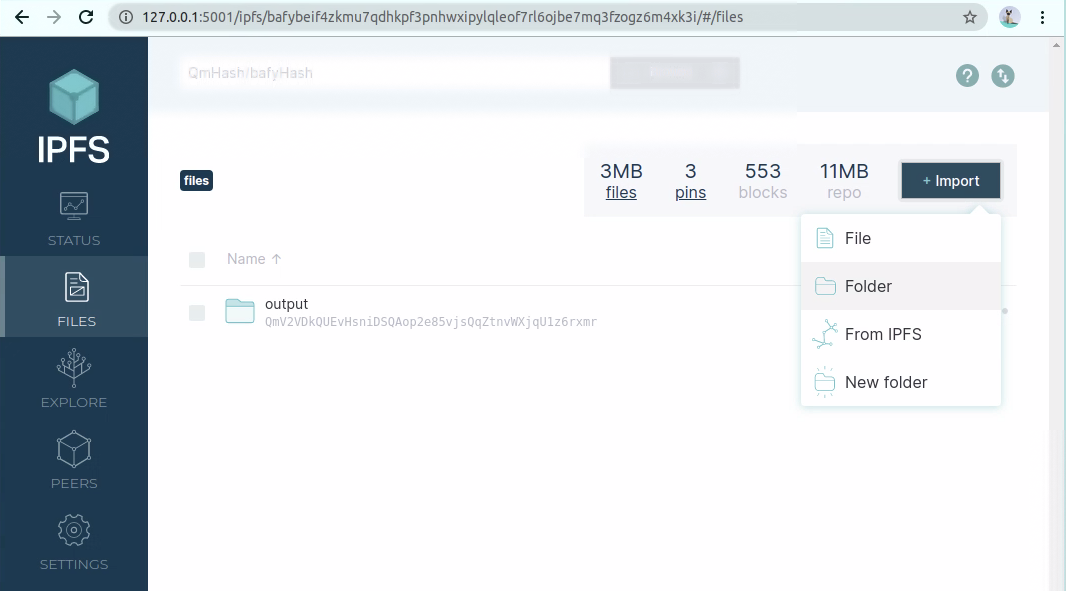1066x591 pixels.
Task: Click the 11MB repo statistic
Action: [x=844, y=182]
